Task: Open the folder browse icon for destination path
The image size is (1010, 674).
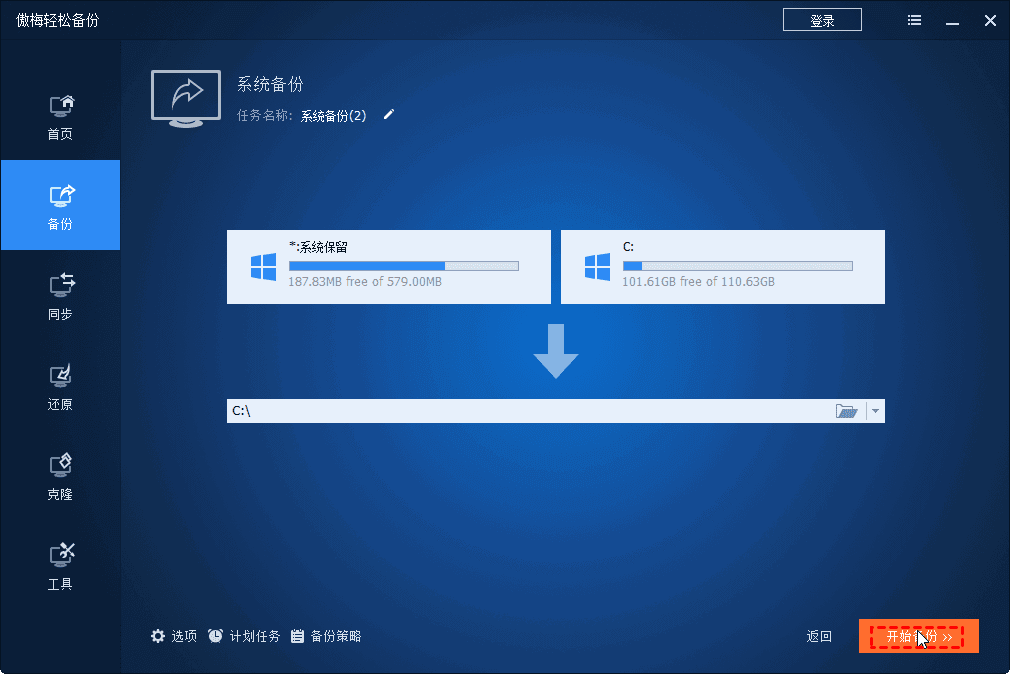Action: (846, 410)
